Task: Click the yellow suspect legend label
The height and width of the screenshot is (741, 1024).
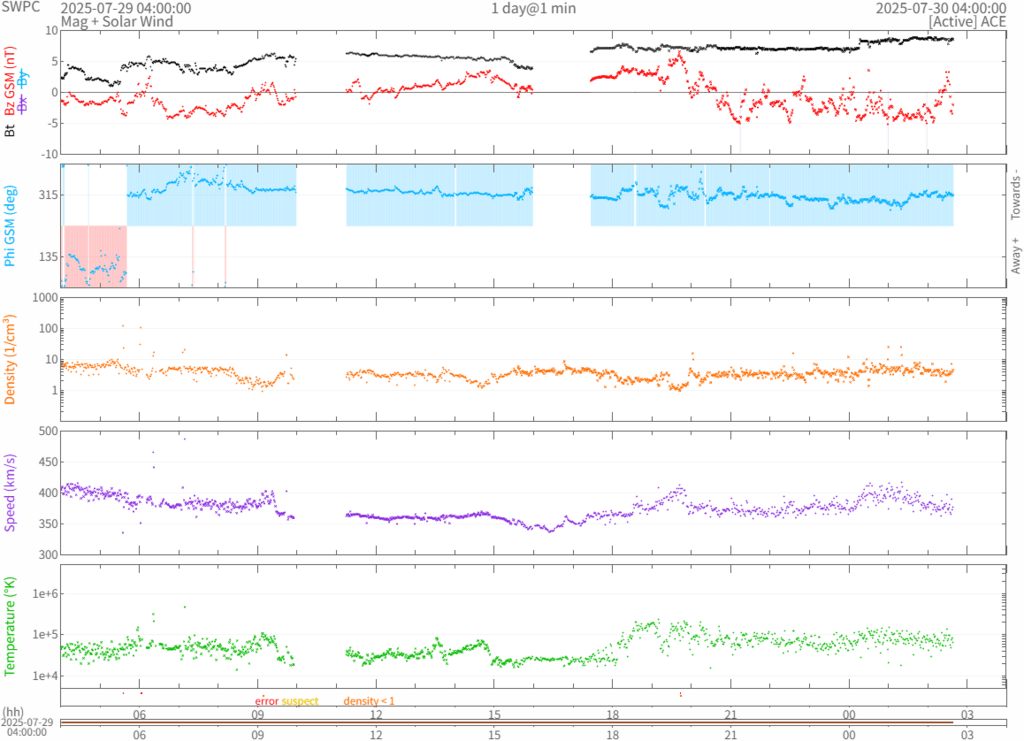Action: pyautogui.click(x=299, y=701)
